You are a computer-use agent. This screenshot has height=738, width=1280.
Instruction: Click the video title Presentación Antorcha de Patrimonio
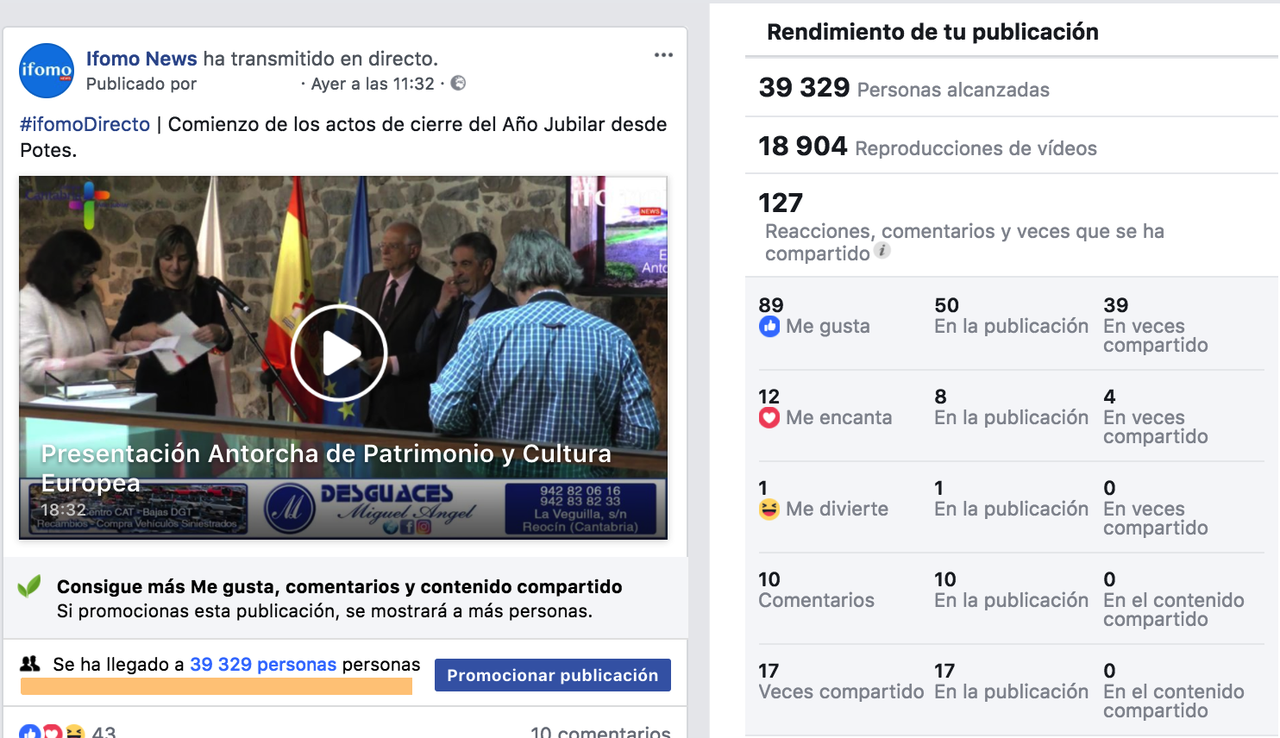(326, 468)
